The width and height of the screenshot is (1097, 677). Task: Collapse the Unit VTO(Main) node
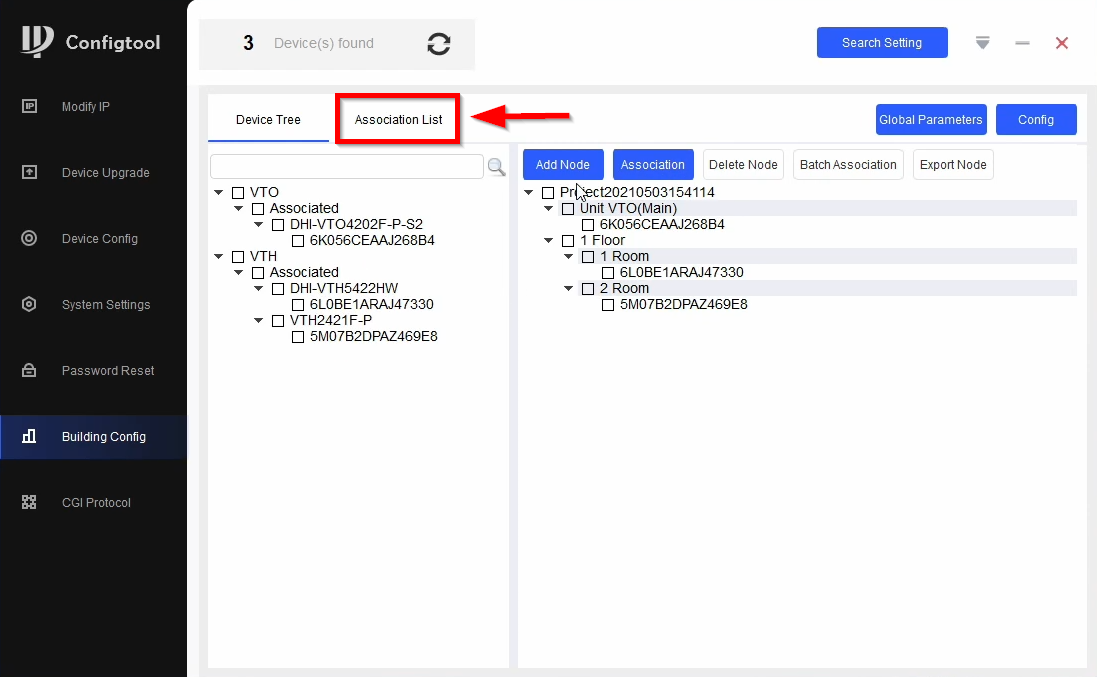[549, 209]
